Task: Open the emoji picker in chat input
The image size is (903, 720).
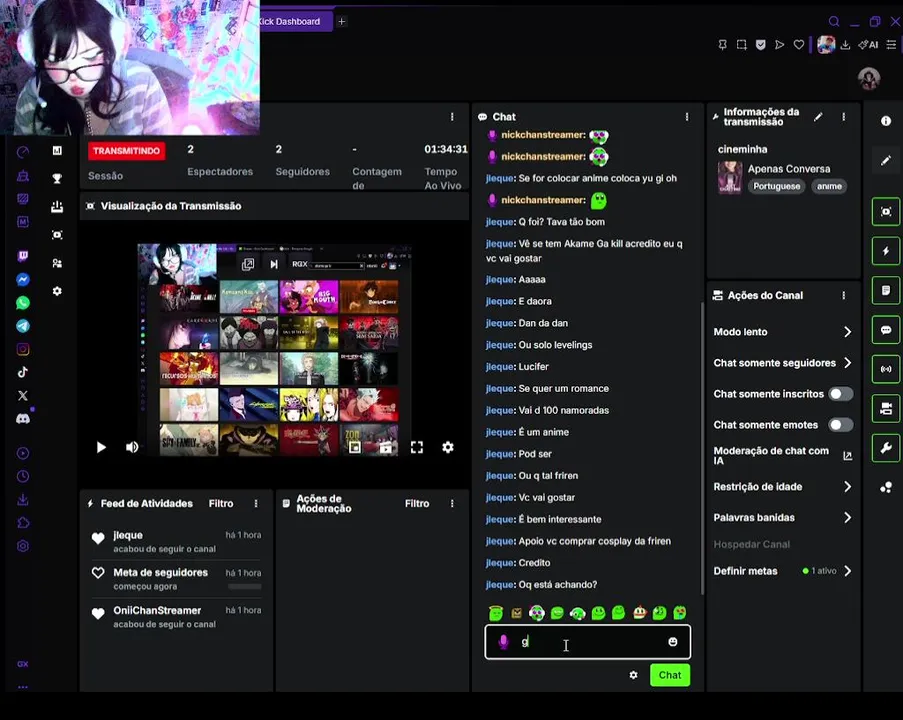Action: (673, 642)
